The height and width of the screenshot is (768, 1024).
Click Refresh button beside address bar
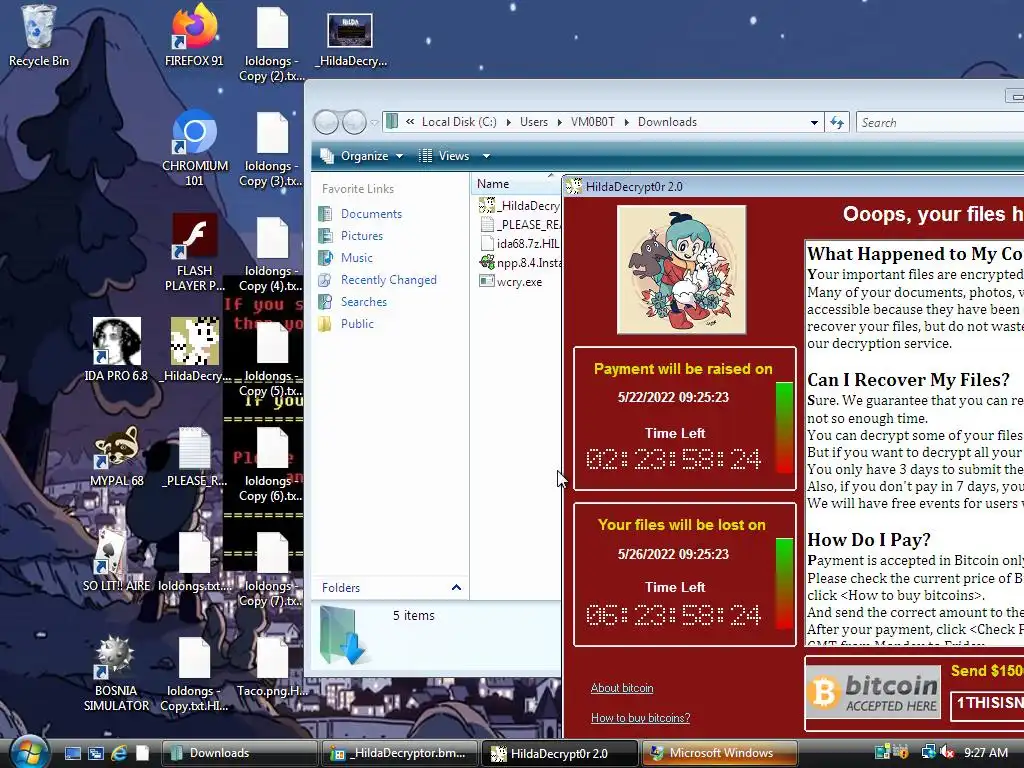[837, 122]
